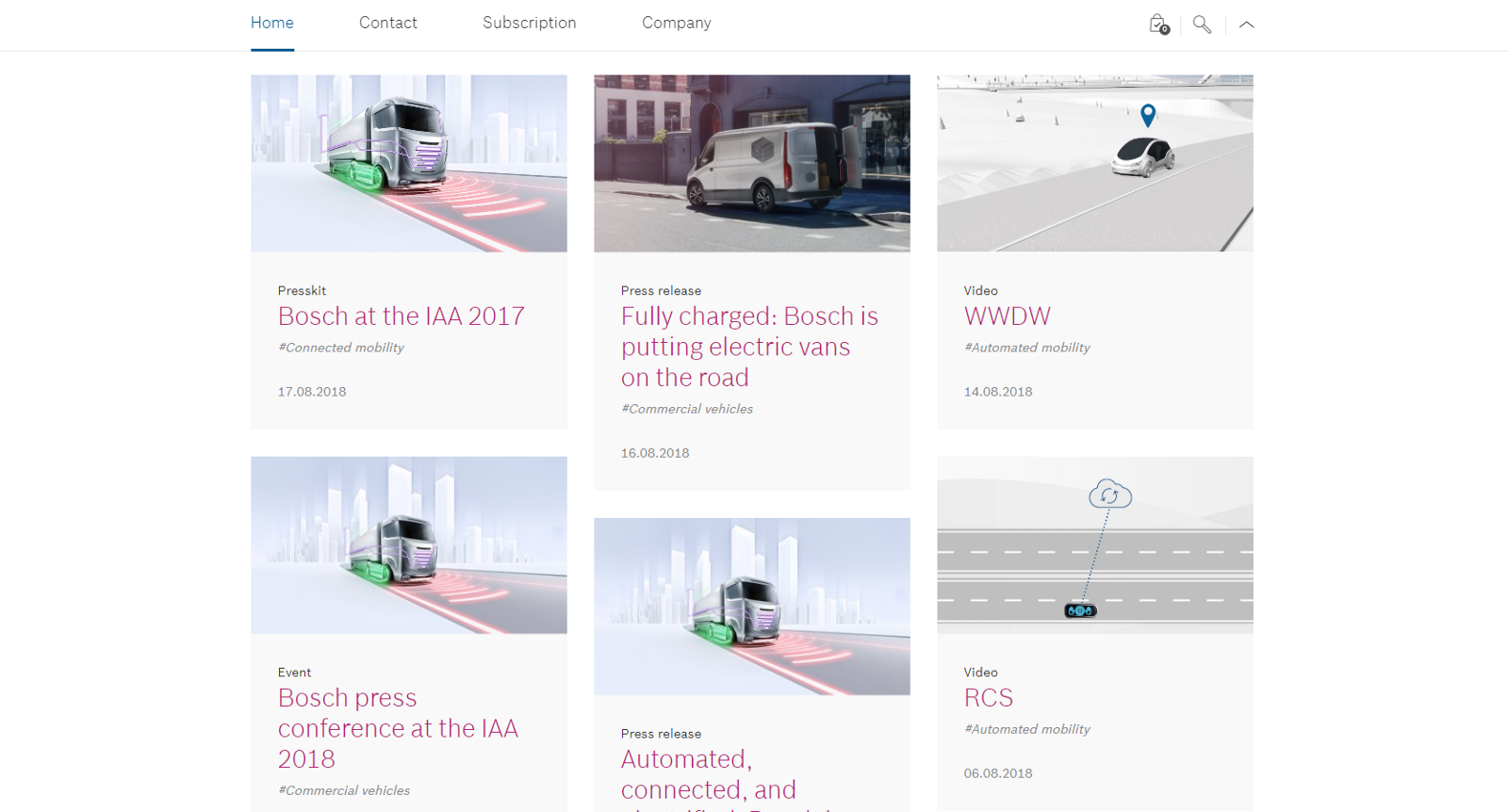Collapse the header with the up chevron
Viewport: 1508px width, 812px height.
(1246, 24)
